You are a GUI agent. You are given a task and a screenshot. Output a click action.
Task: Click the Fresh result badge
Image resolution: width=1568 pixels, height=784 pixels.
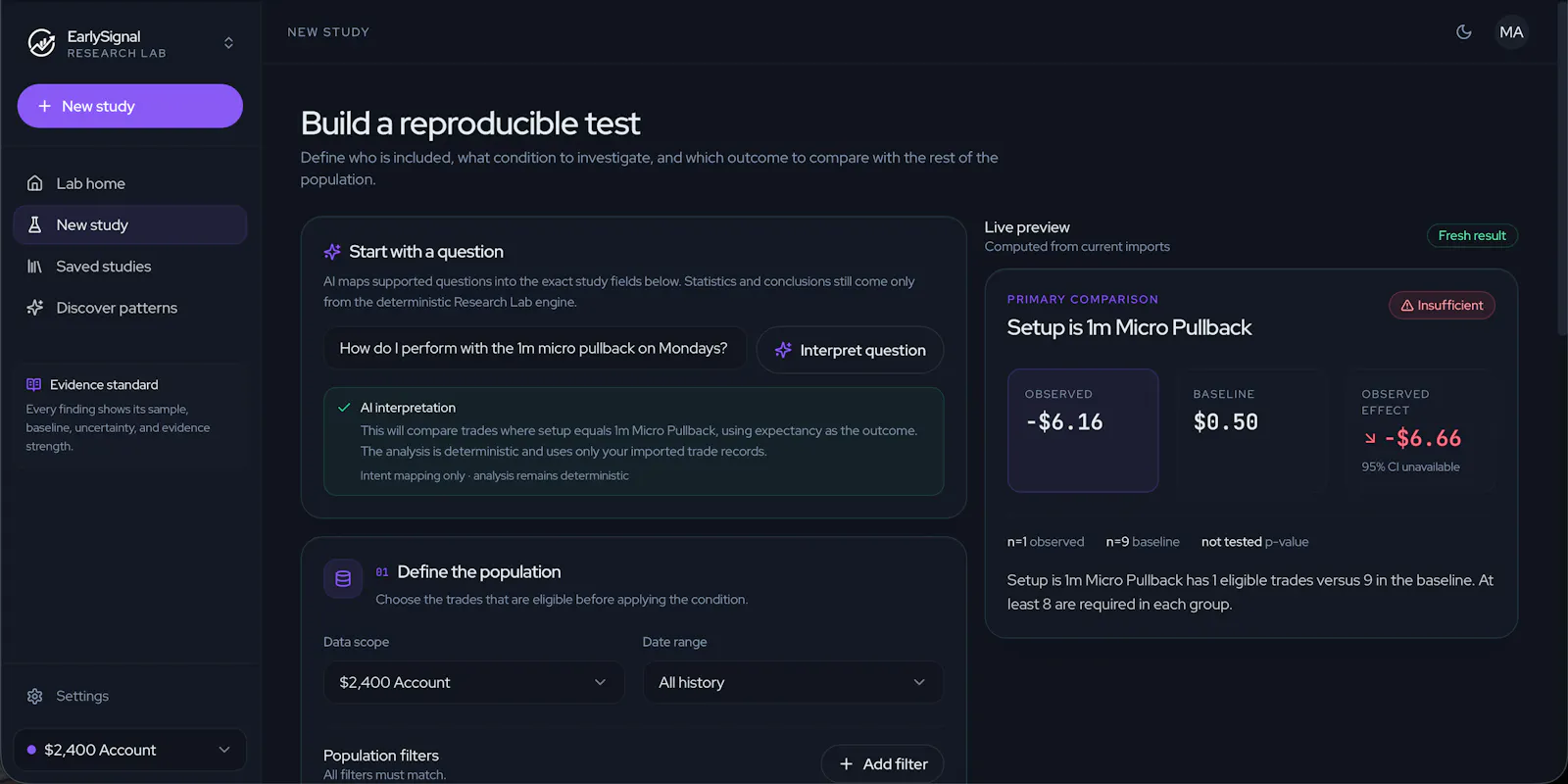click(x=1472, y=236)
